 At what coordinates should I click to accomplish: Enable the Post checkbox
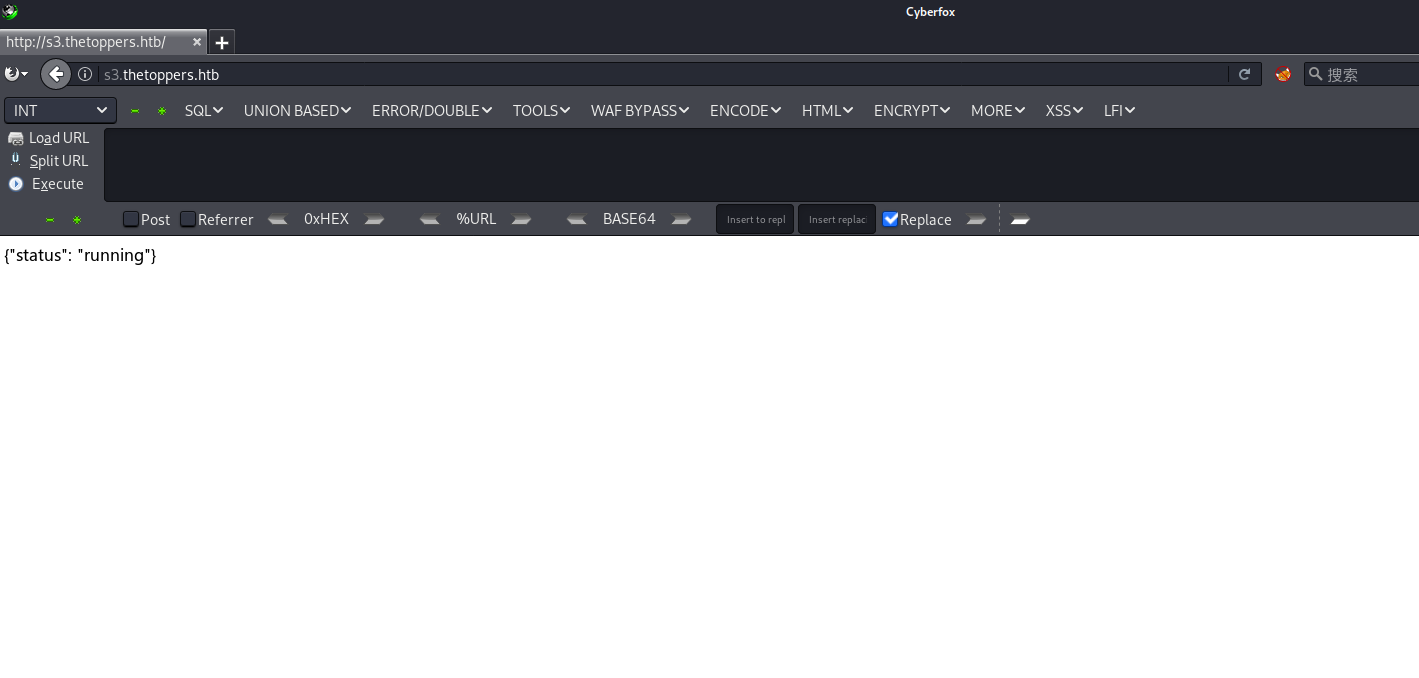(131, 219)
